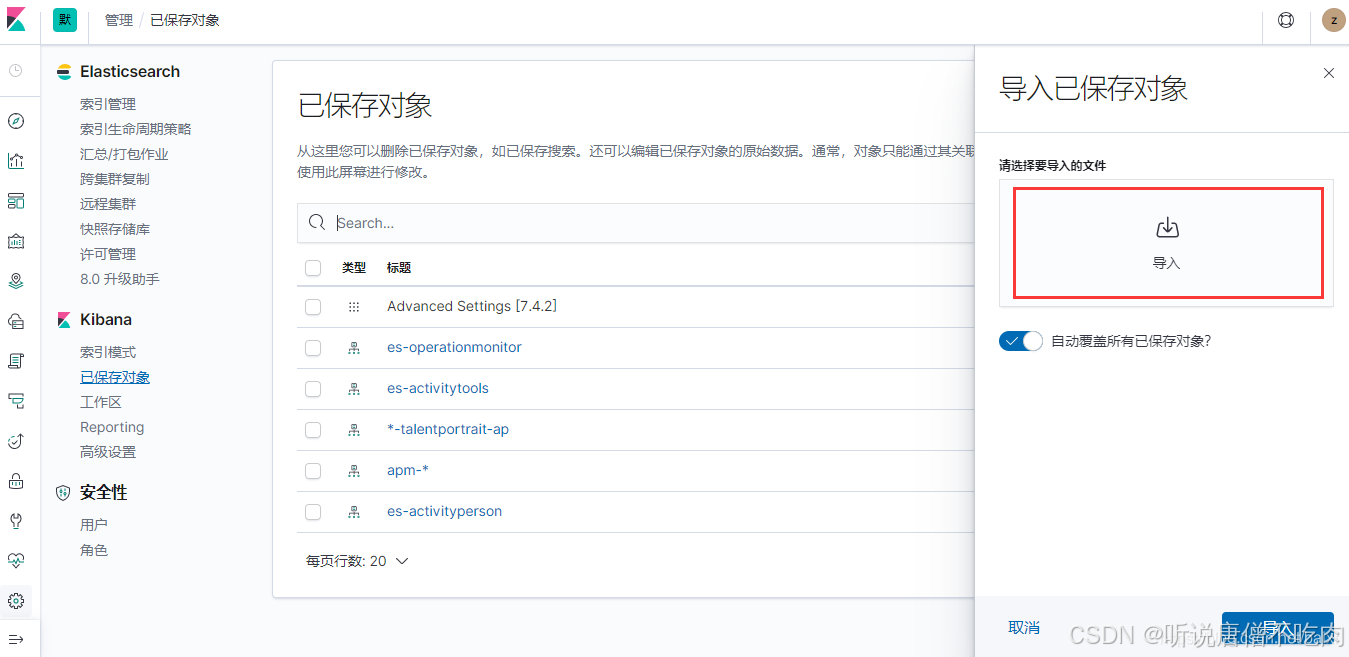Image resolution: width=1349 pixels, height=657 pixels.
Task: Toggle 自动覆盖所有已保存对象 switch
Action: [x=1021, y=341]
